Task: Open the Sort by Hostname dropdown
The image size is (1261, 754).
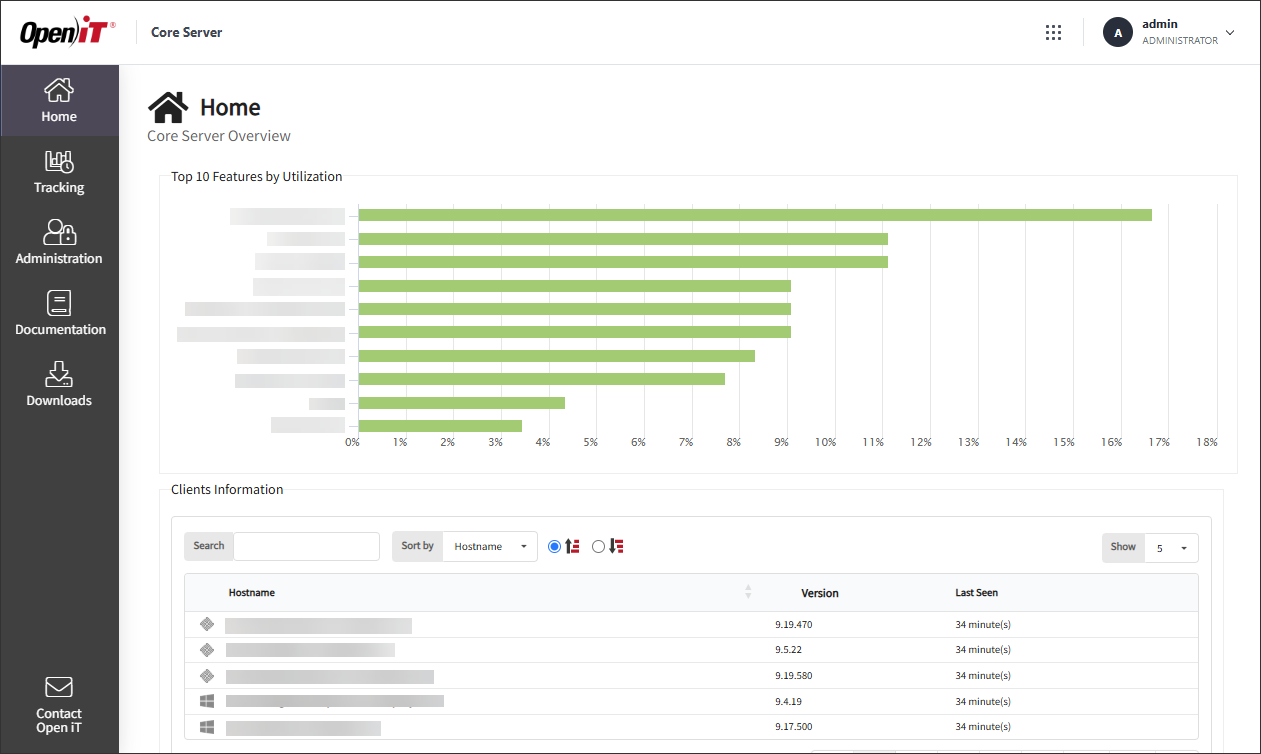Action: click(x=490, y=546)
